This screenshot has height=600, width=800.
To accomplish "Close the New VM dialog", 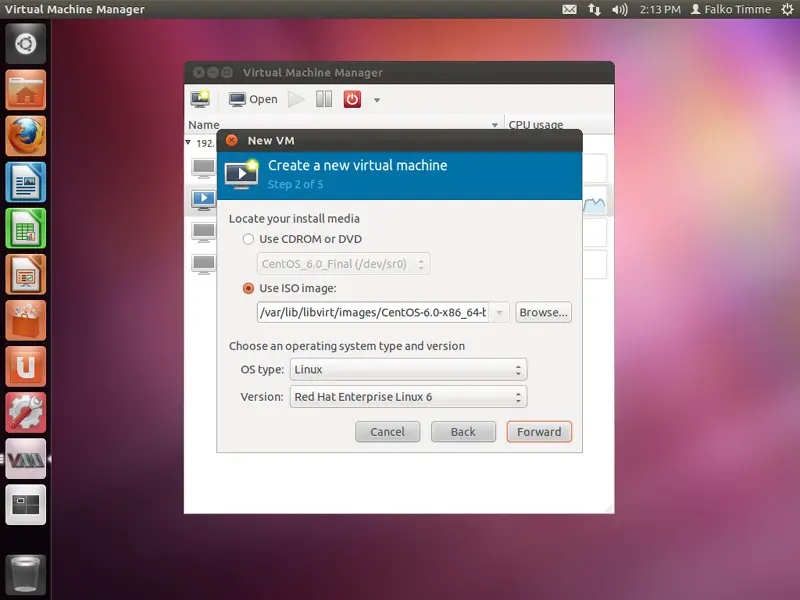I will (x=232, y=140).
